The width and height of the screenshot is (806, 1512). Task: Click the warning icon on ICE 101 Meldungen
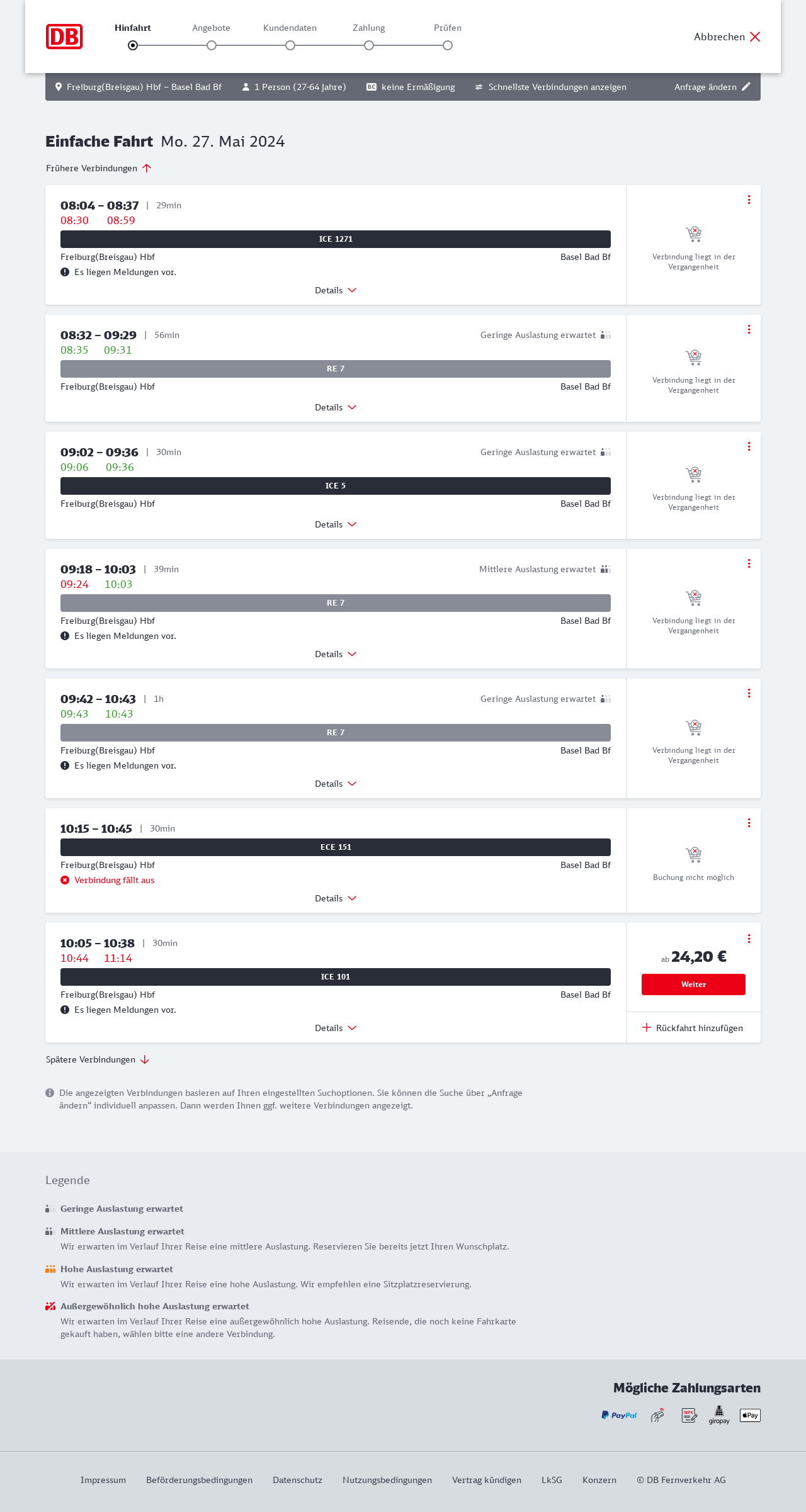pyautogui.click(x=65, y=1010)
